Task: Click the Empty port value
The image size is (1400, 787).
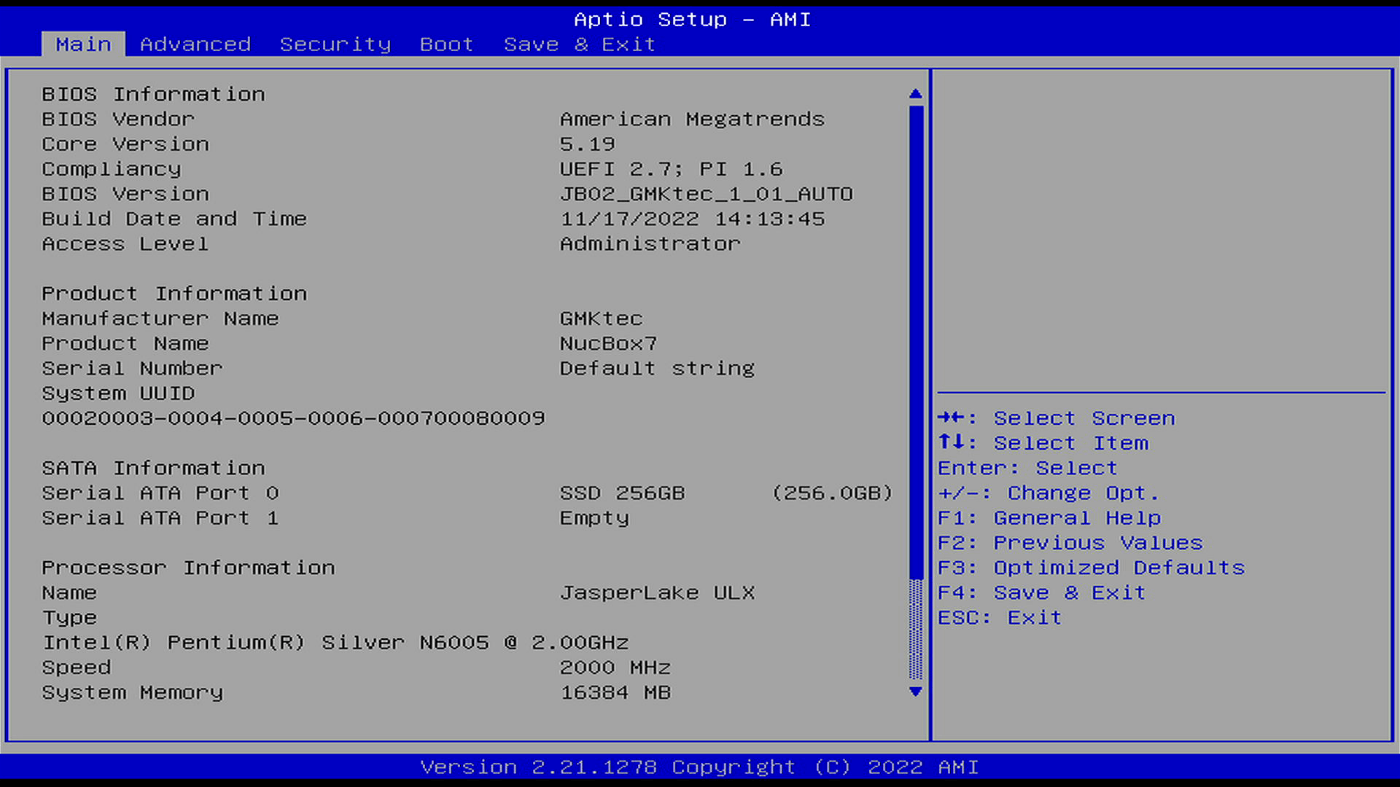Action: click(x=594, y=518)
